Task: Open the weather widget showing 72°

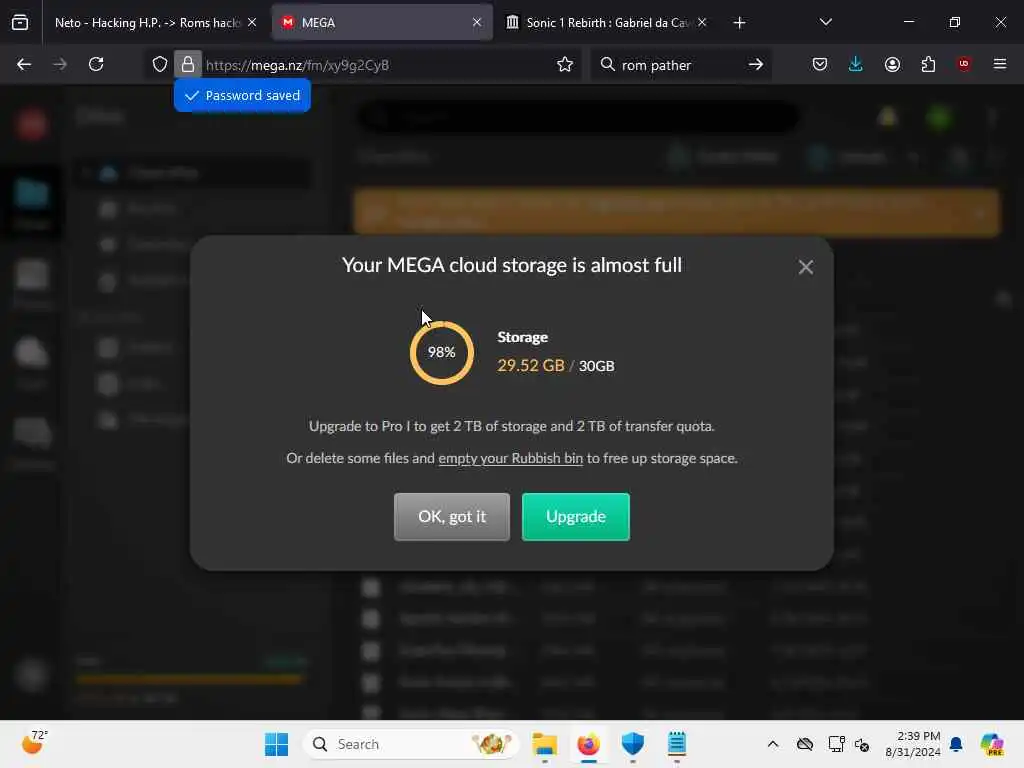Action: pyautogui.click(x=34, y=743)
